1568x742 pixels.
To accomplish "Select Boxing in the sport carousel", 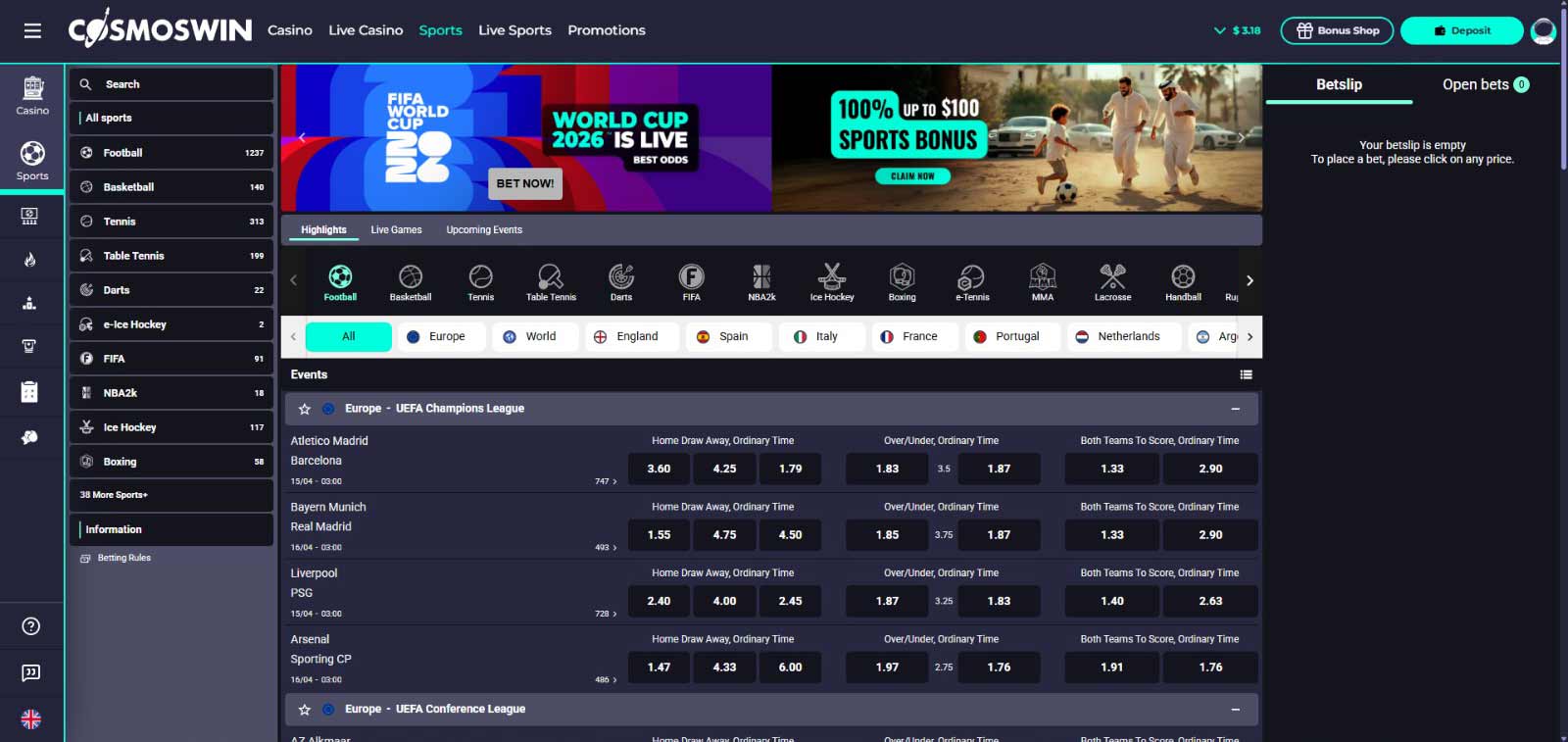I will [x=903, y=282].
